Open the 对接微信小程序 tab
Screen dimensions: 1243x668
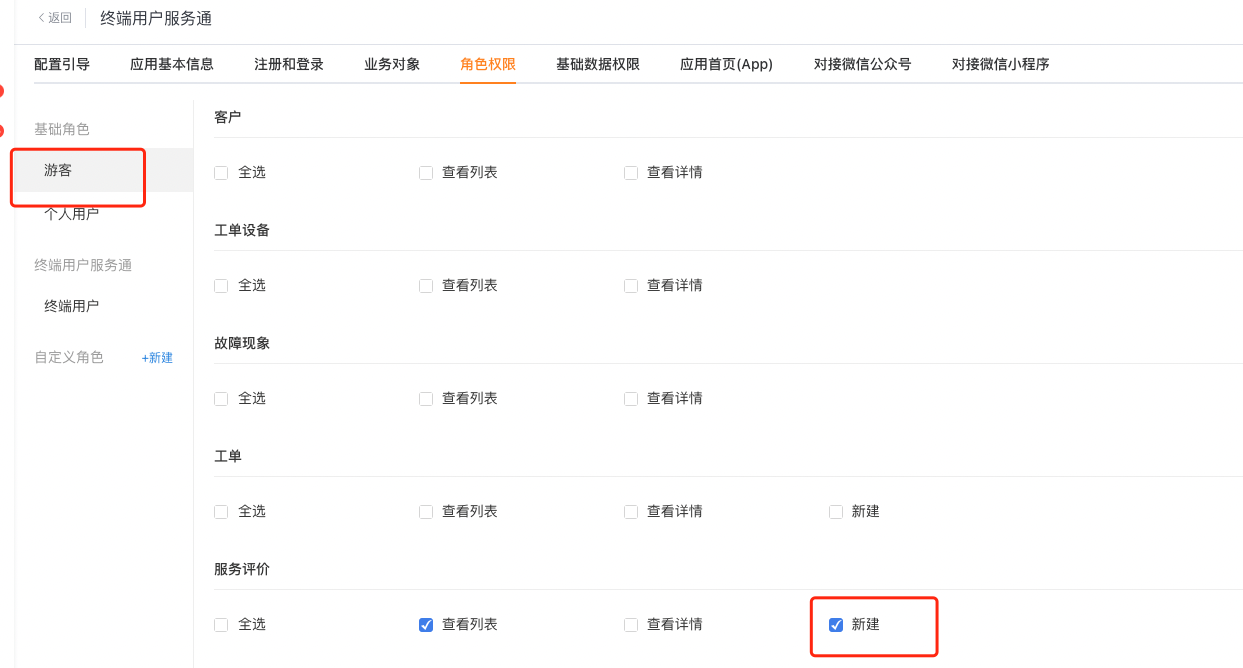[1001, 64]
